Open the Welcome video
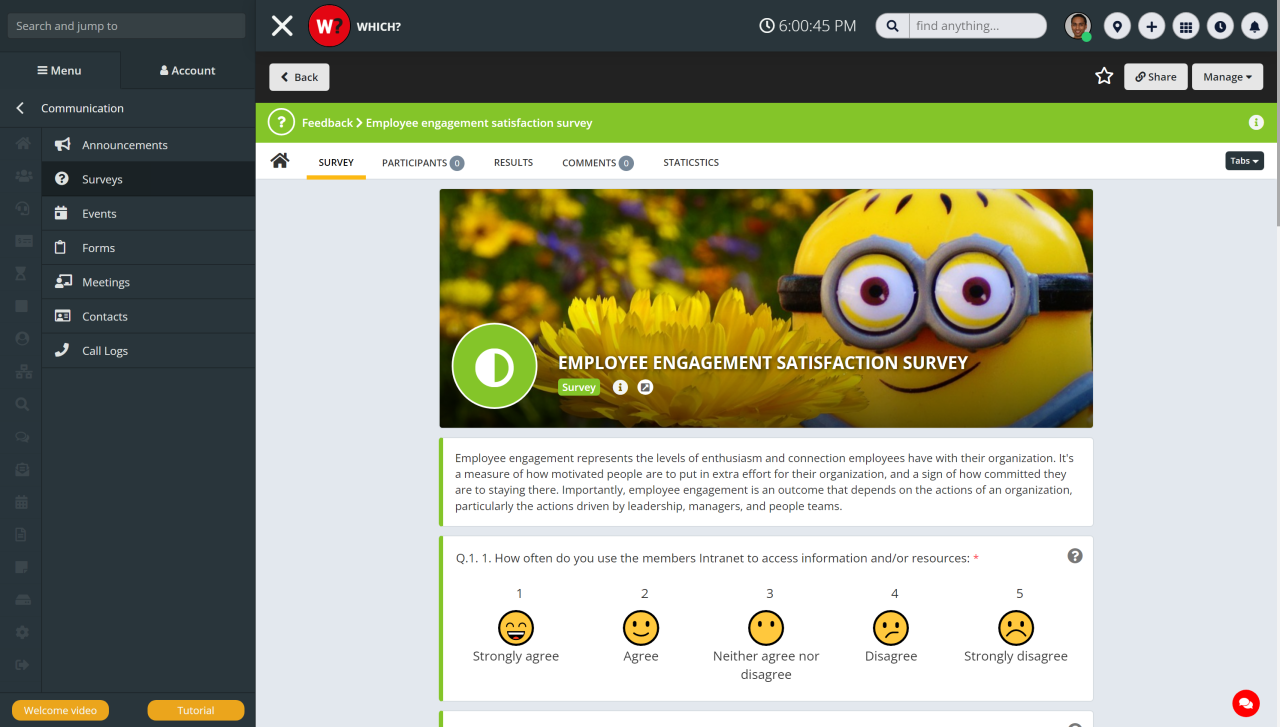The height and width of the screenshot is (727, 1280). click(60, 710)
